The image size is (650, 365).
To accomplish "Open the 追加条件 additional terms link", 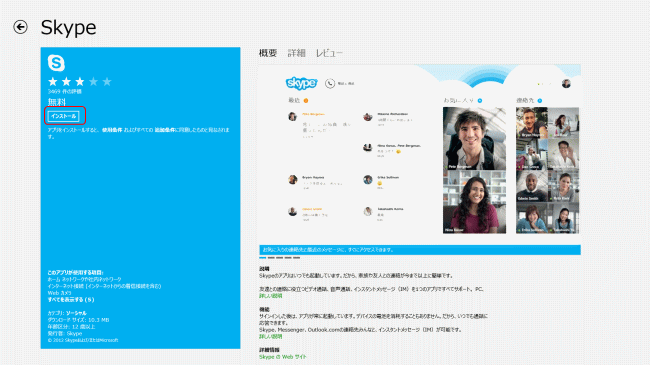I will pyautogui.click(x=165, y=130).
